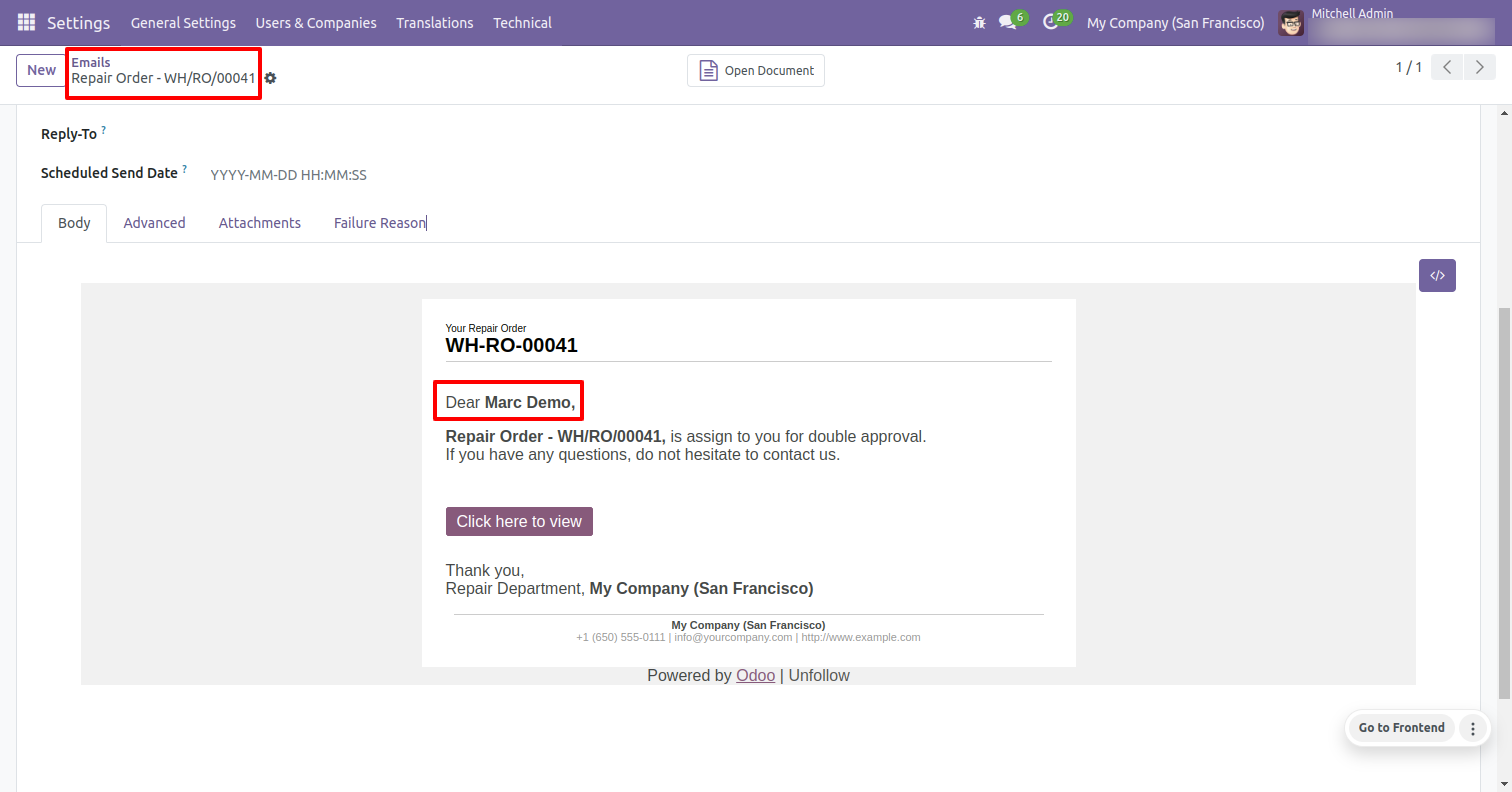Screen dimensions: 1512x792
Task: Go to next record arrow
Action: (1479, 68)
